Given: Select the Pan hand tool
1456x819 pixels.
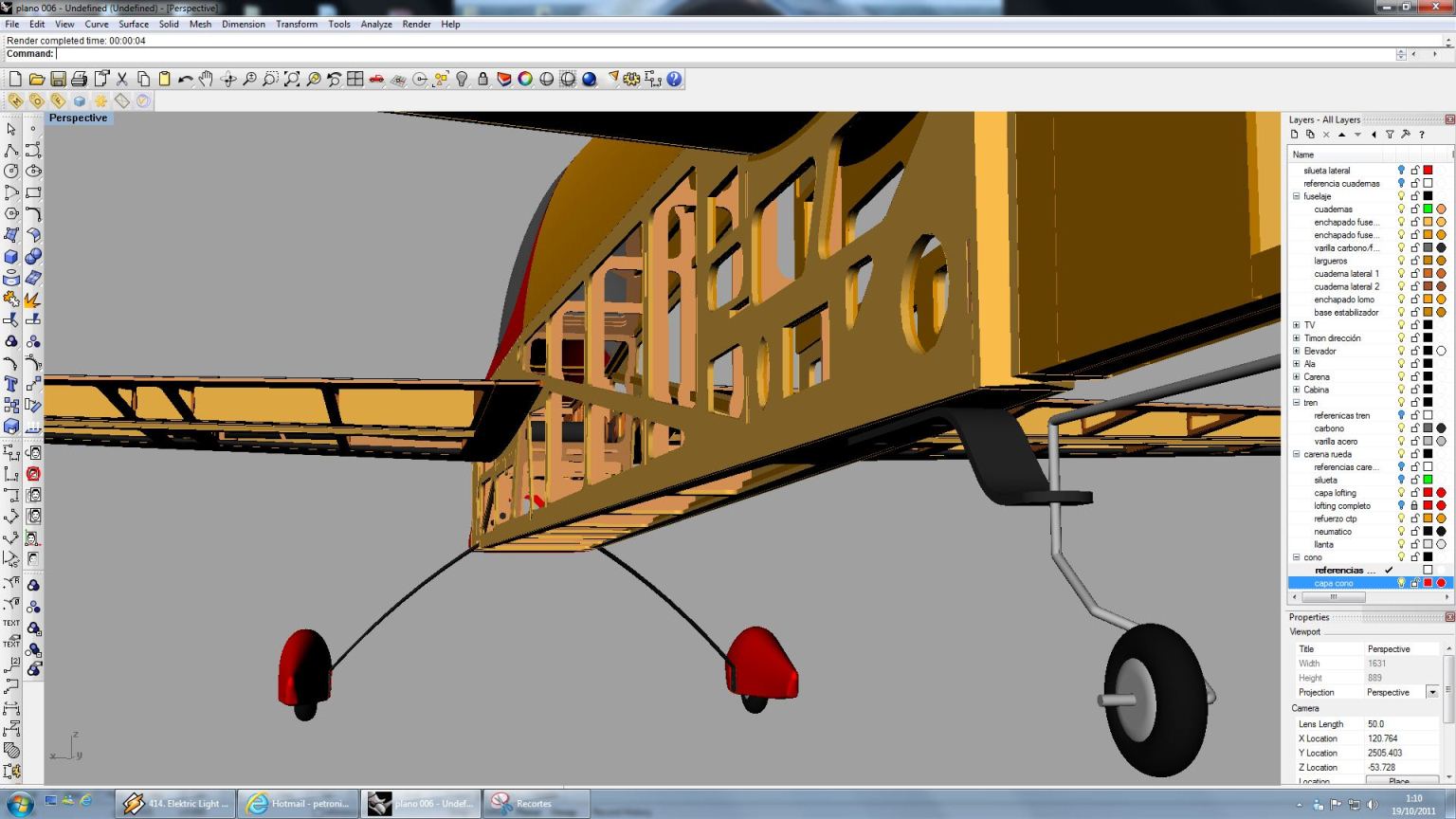Looking at the screenshot, I should 206,80.
